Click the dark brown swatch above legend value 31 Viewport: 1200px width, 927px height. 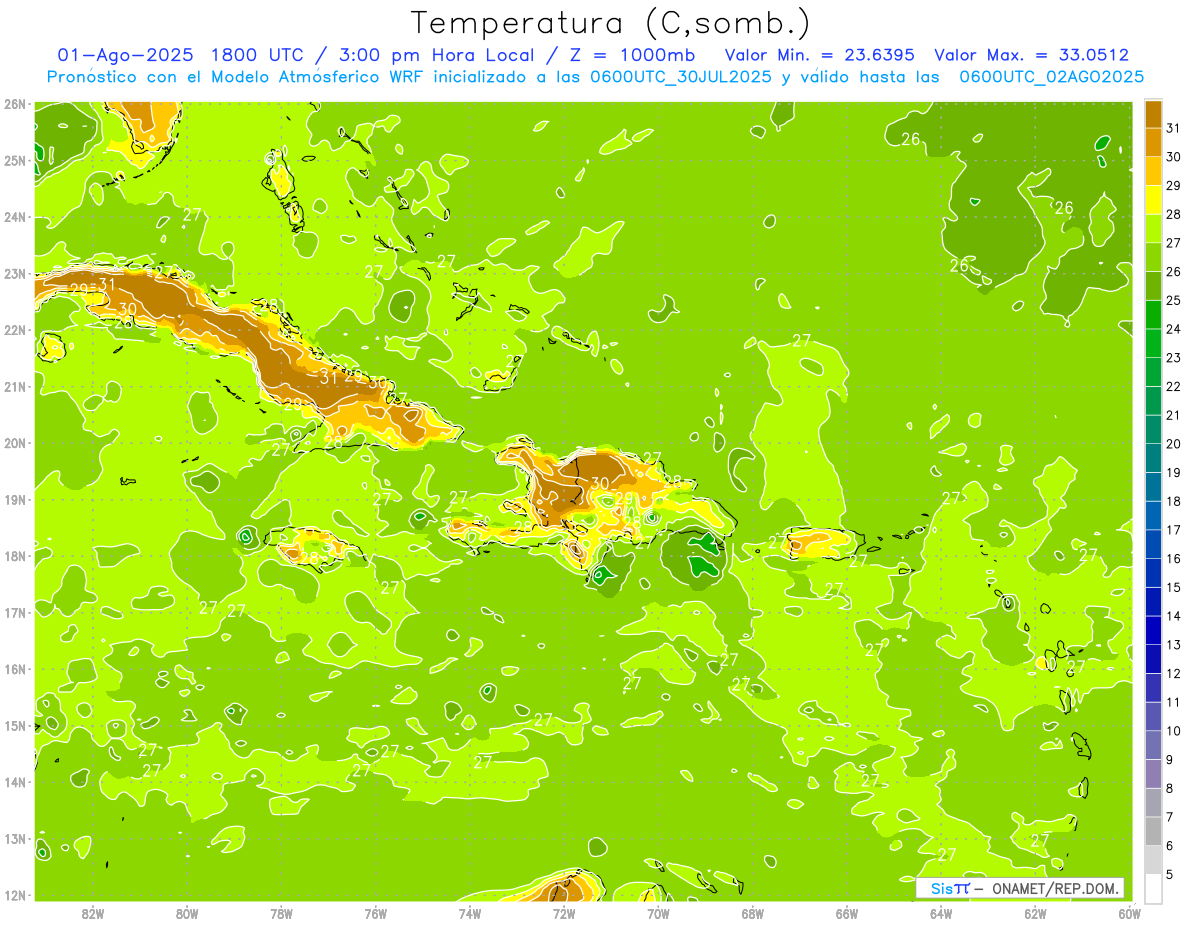pyautogui.click(x=1153, y=114)
